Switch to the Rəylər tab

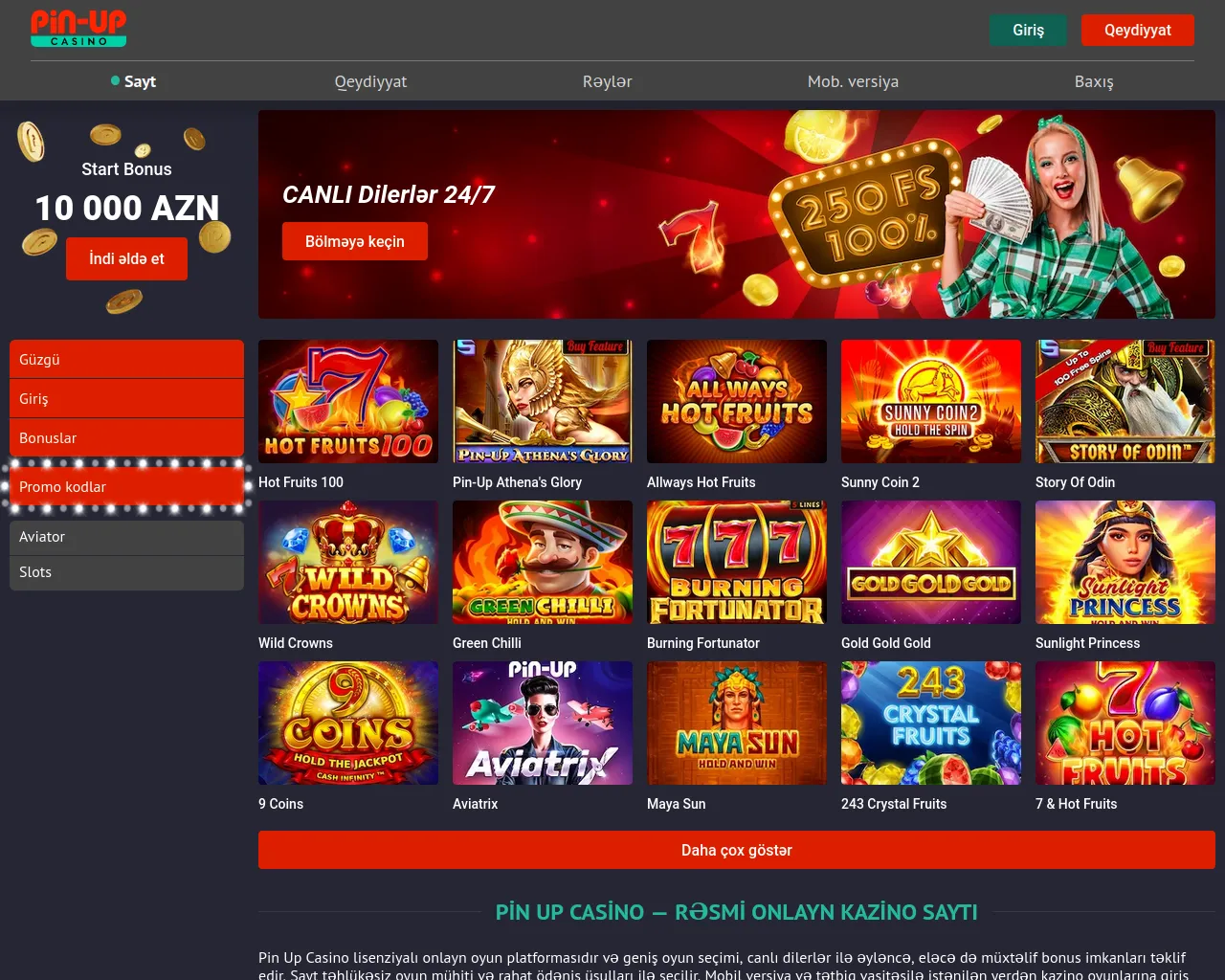608,81
